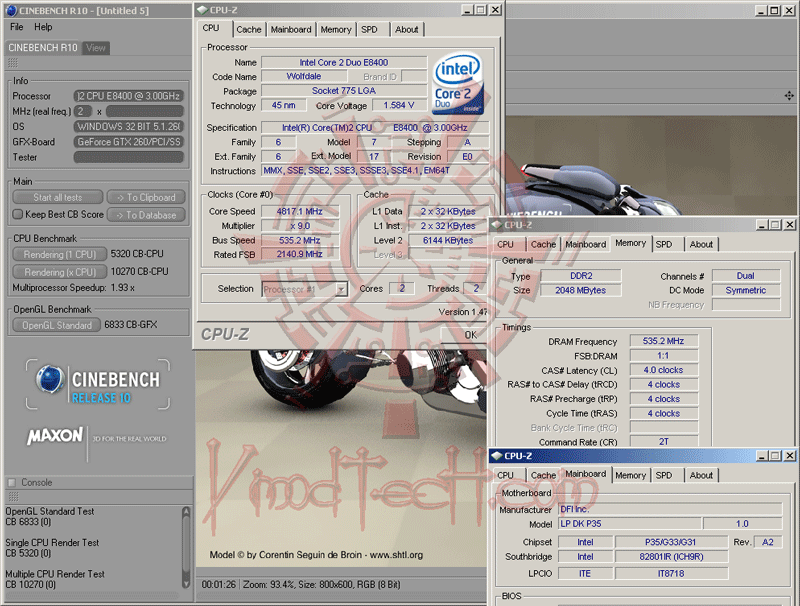
Task: Open the File menu in Cinebench
Action: (16, 27)
